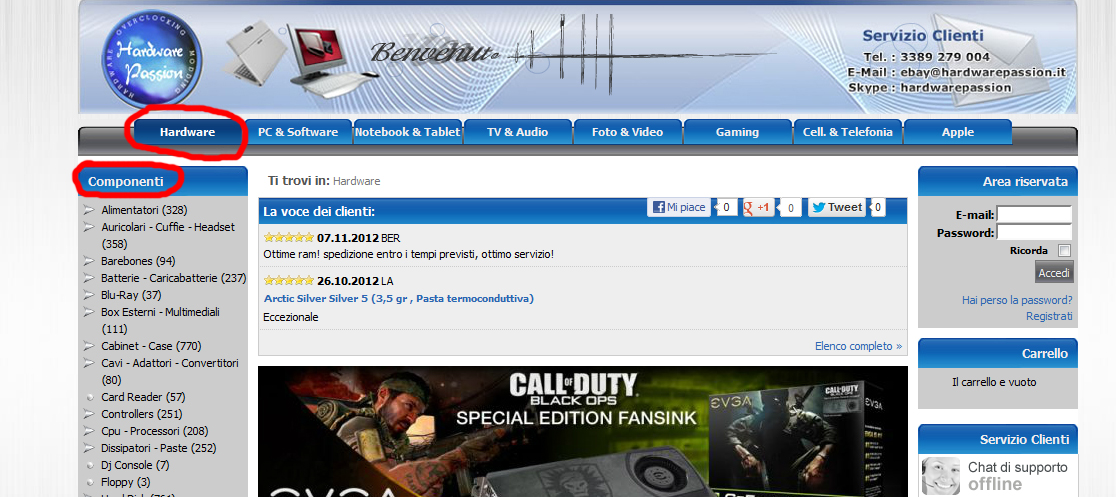Open Elenco completo reviews link
Image resolution: width=1116 pixels, height=497 pixels.
pos(858,346)
